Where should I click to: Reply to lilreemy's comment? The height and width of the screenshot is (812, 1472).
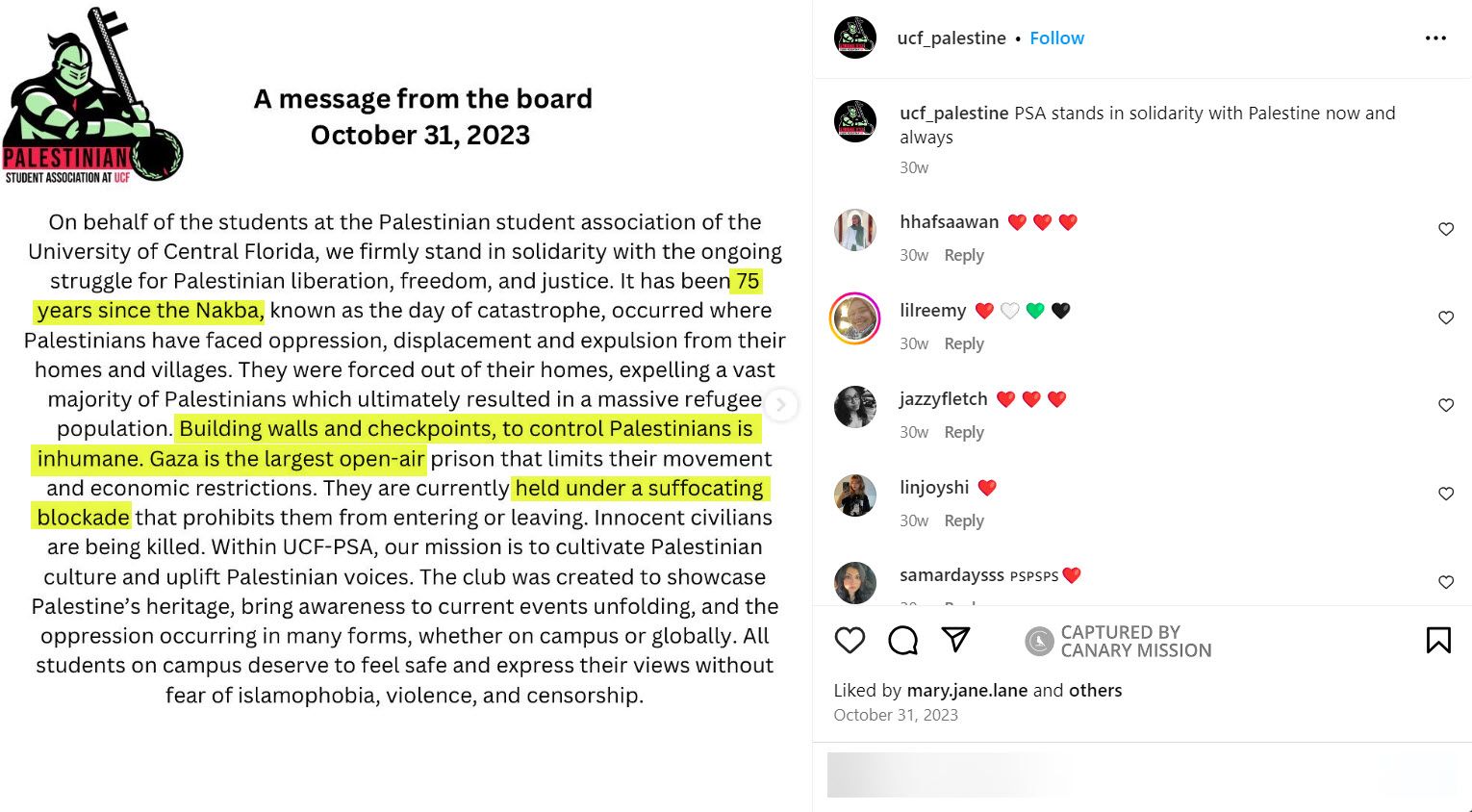tap(963, 343)
